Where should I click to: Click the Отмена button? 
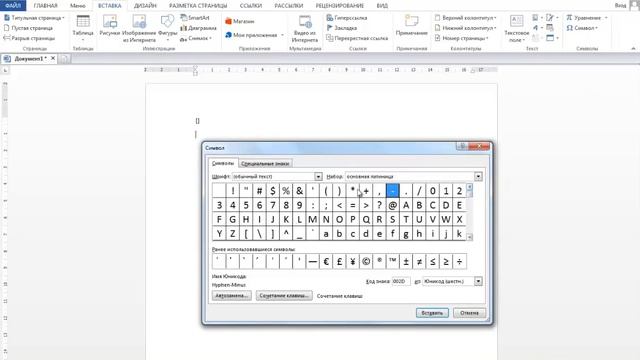click(x=469, y=313)
